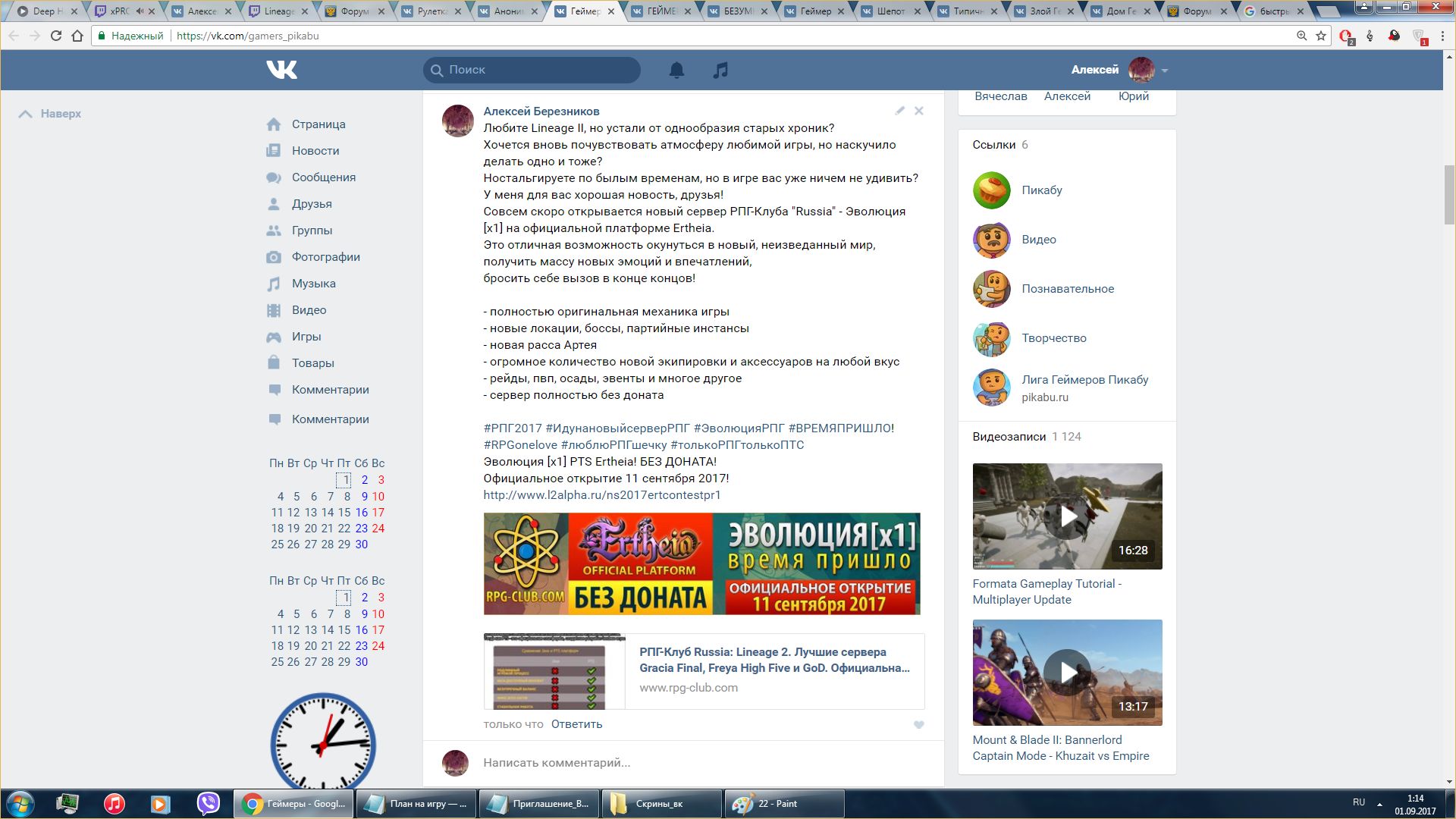Viewport: 1456px width, 819px height.
Task: Go to Новости in the left menu
Action: pos(315,151)
